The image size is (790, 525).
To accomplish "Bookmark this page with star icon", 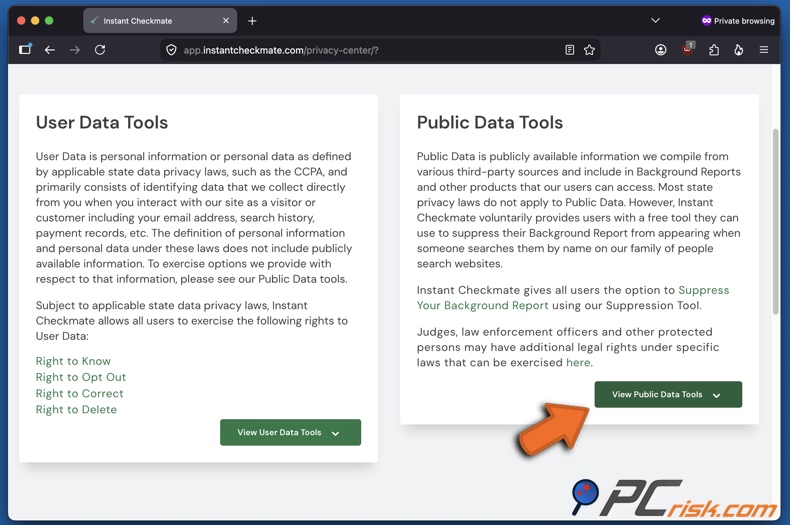I will click(589, 50).
